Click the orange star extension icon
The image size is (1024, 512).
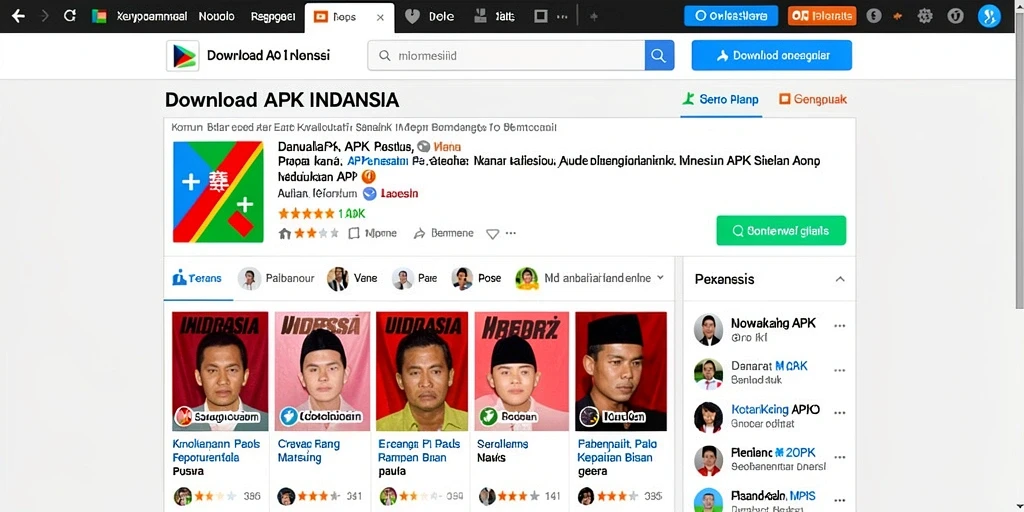tap(898, 16)
